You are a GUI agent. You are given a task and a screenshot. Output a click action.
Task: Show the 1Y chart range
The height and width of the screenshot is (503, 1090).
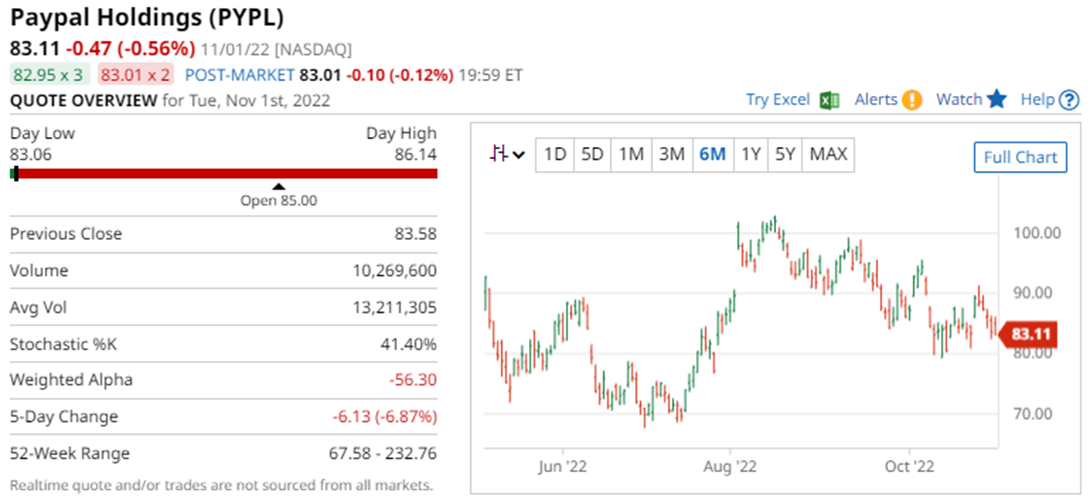point(750,154)
